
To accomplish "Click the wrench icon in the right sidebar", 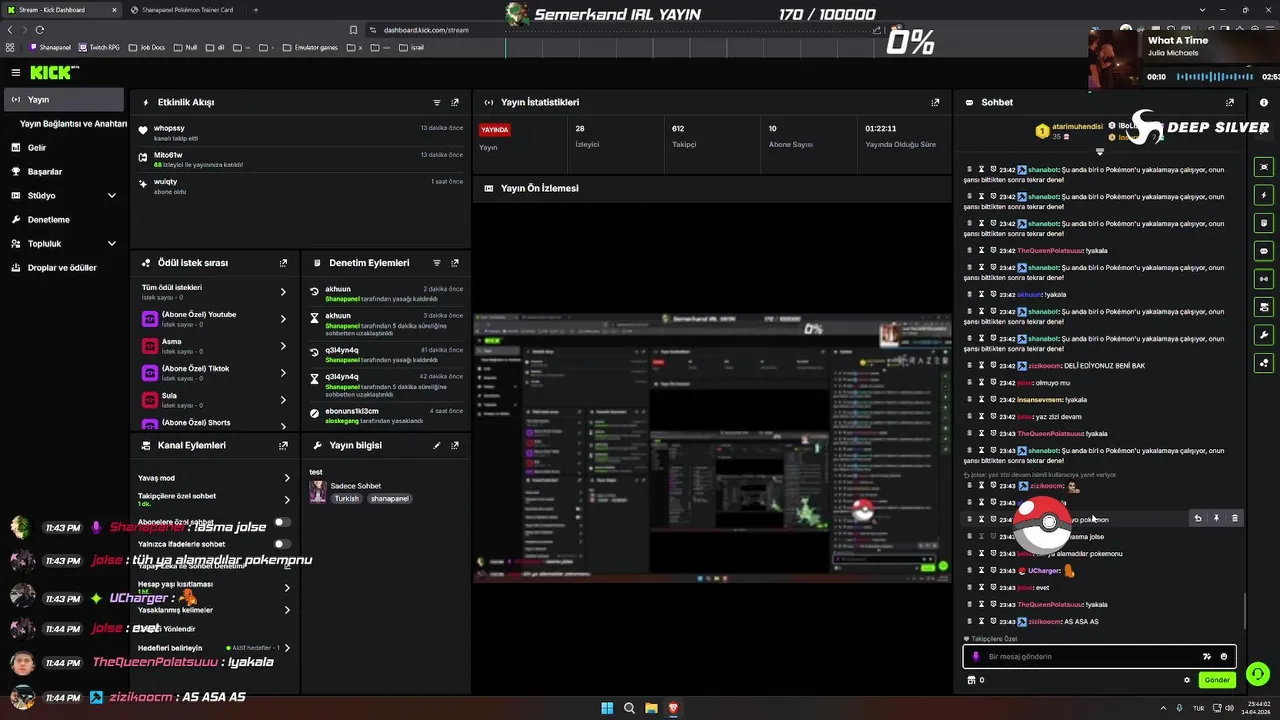I will click(1264, 335).
